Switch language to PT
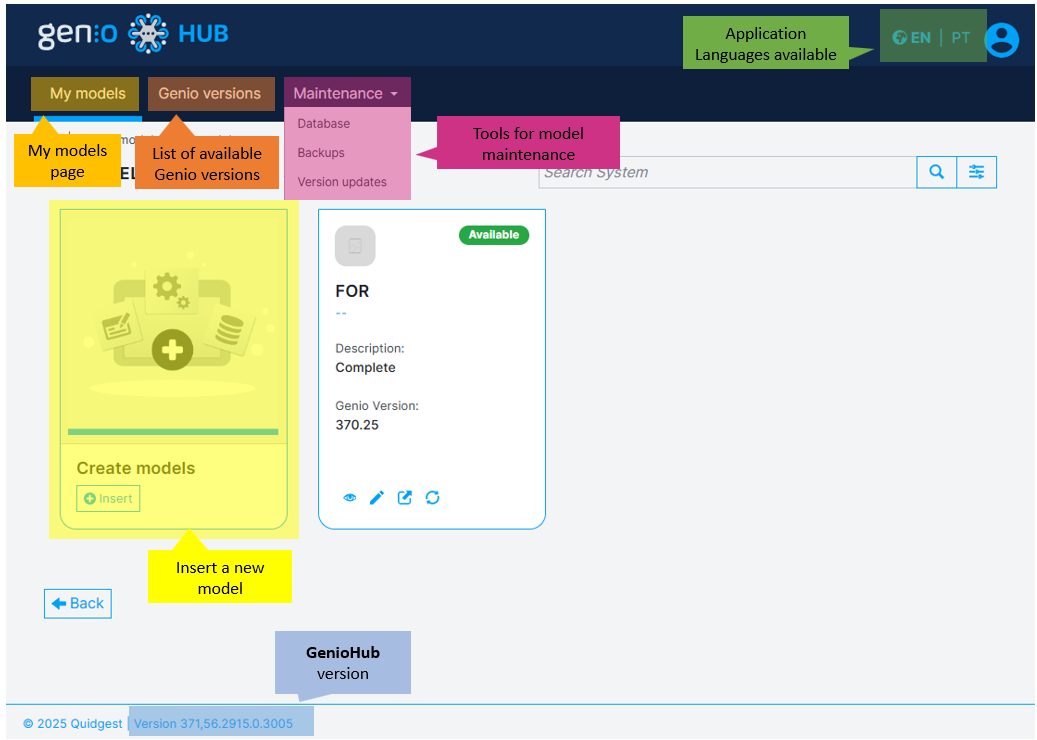This screenshot has width=1037, height=740. pyautogui.click(x=960, y=38)
